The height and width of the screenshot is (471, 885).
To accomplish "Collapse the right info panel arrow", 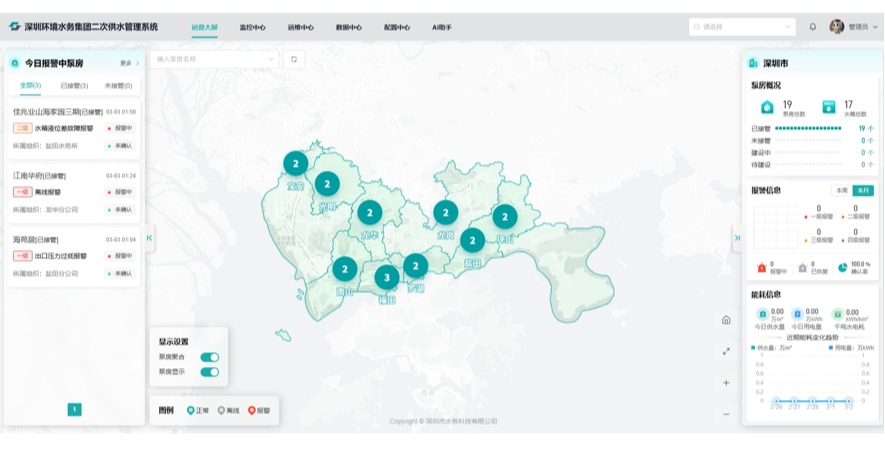I will click(737, 238).
